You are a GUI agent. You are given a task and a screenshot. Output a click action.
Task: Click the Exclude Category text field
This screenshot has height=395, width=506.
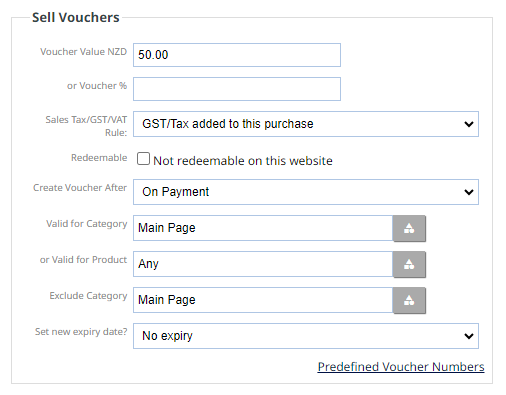pyautogui.click(x=263, y=300)
